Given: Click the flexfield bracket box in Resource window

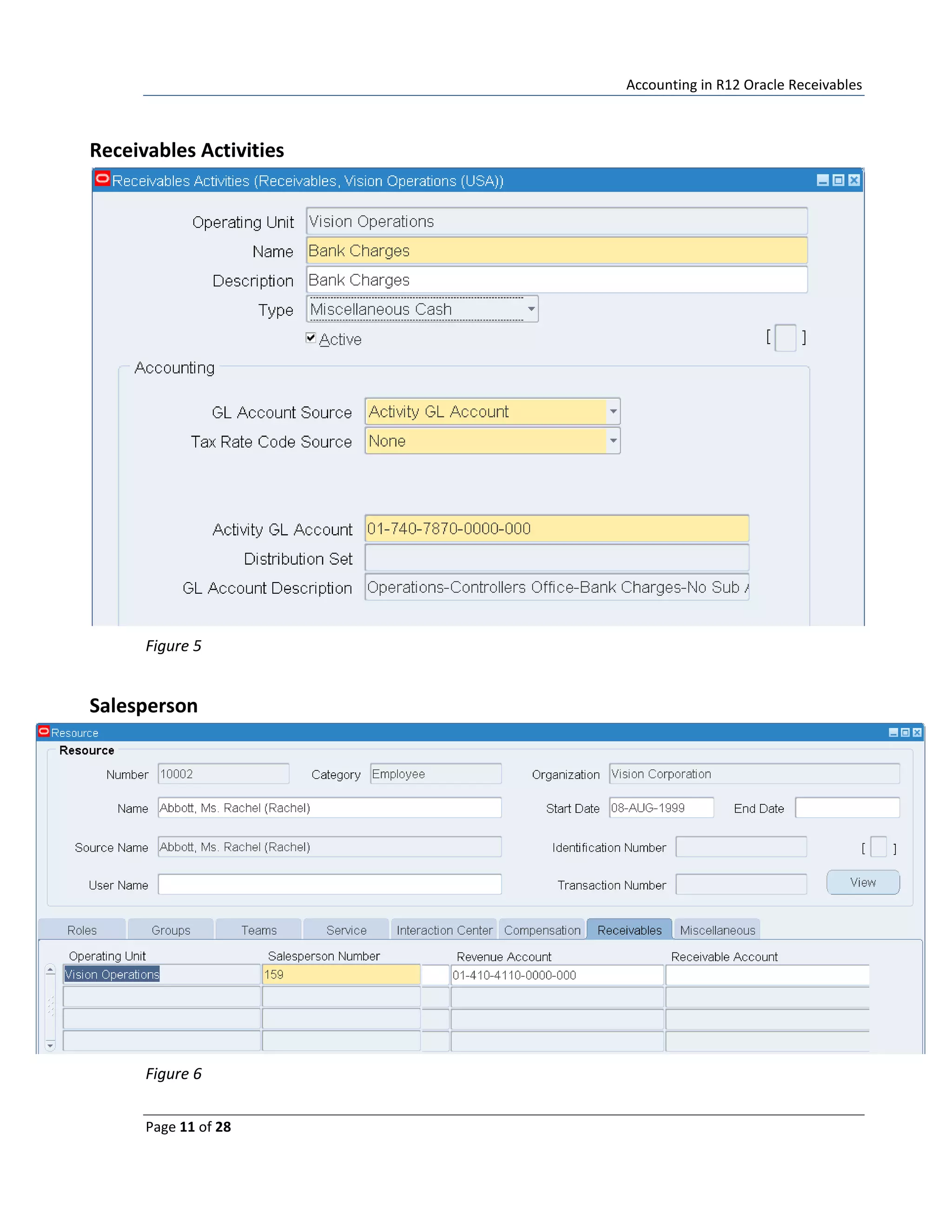Looking at the screenshot, I should [879, 847].
